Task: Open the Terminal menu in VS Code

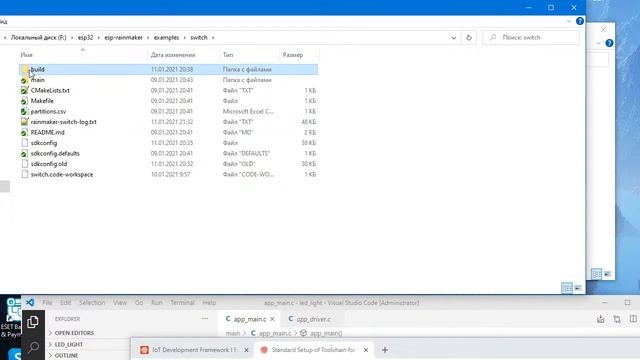Action: point(182,303)
